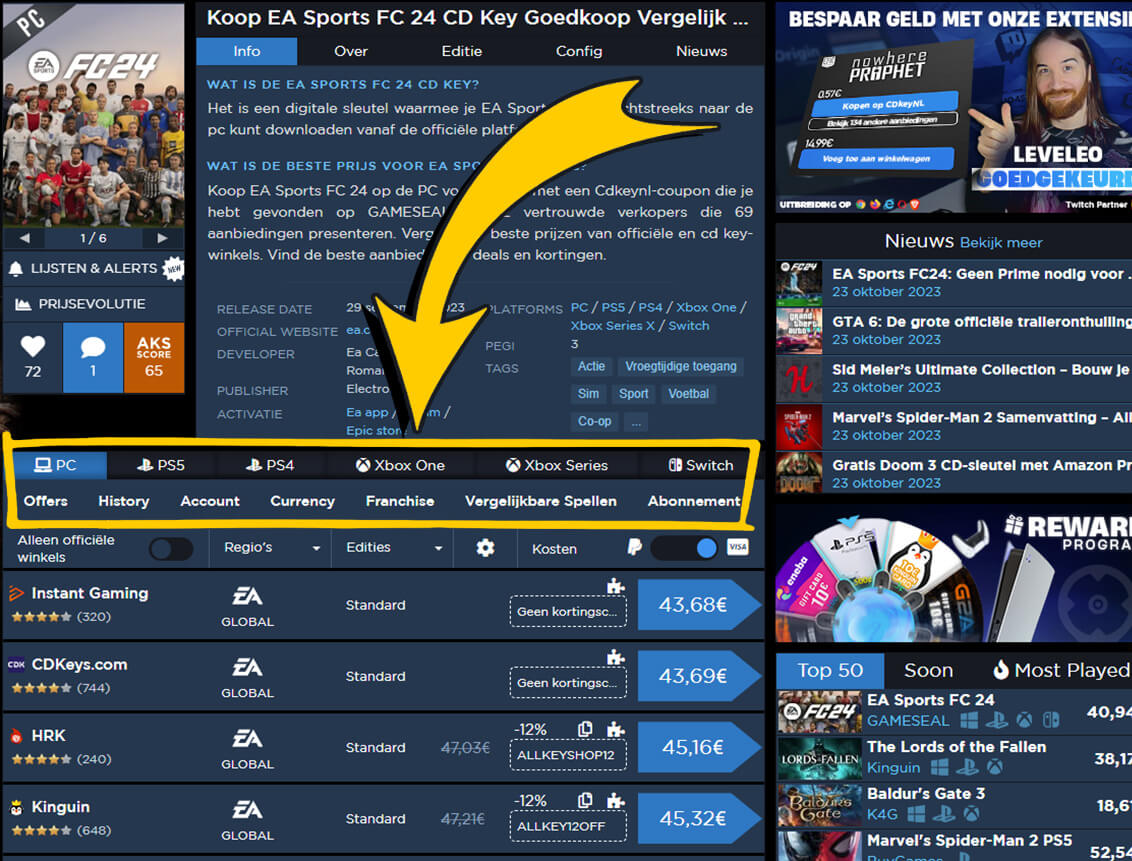Open the History sub-tab
Image resolution: width=1132 pixels, height=861 pixels.
pos(123,501)
